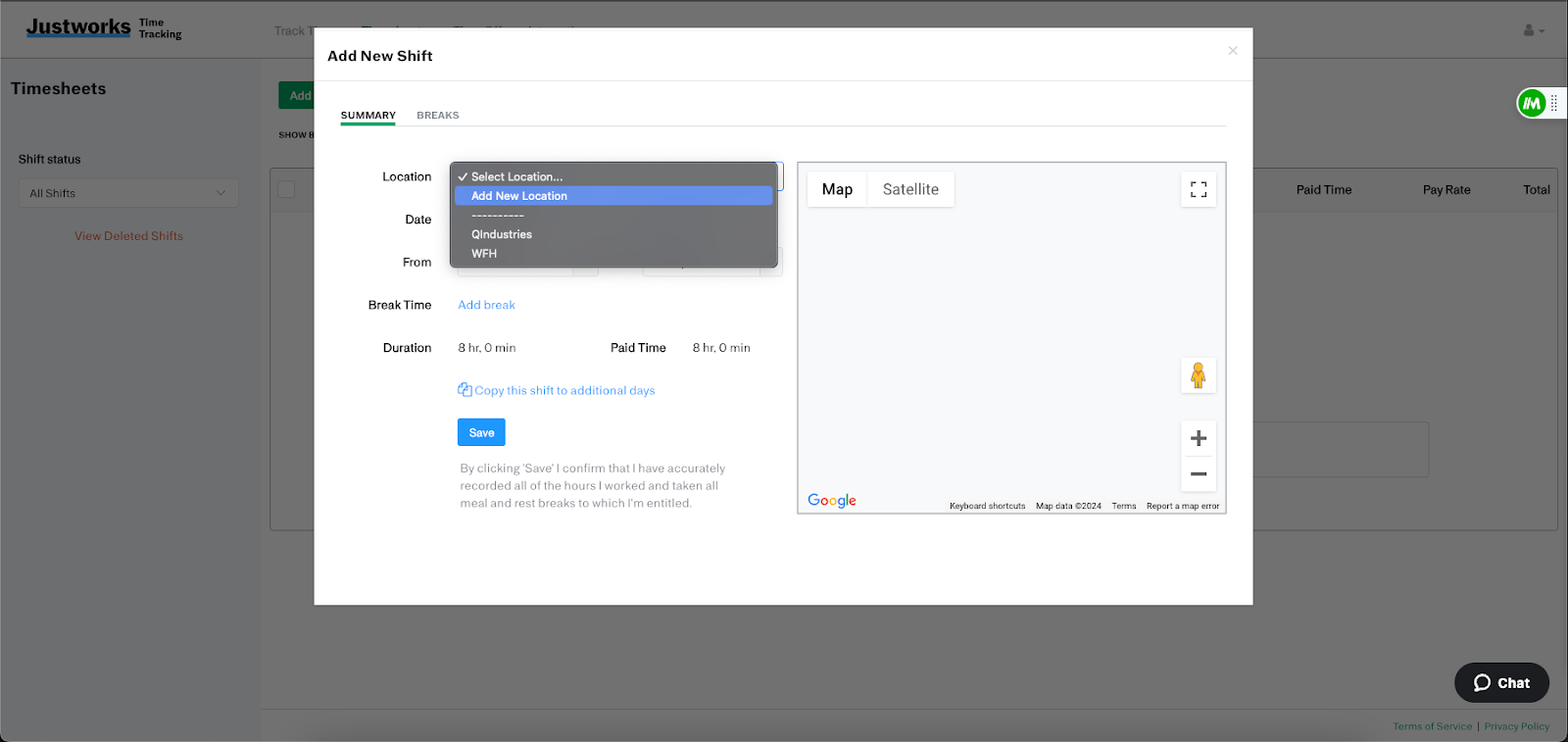
Task: Save the new shift
Action: point(481,432)
